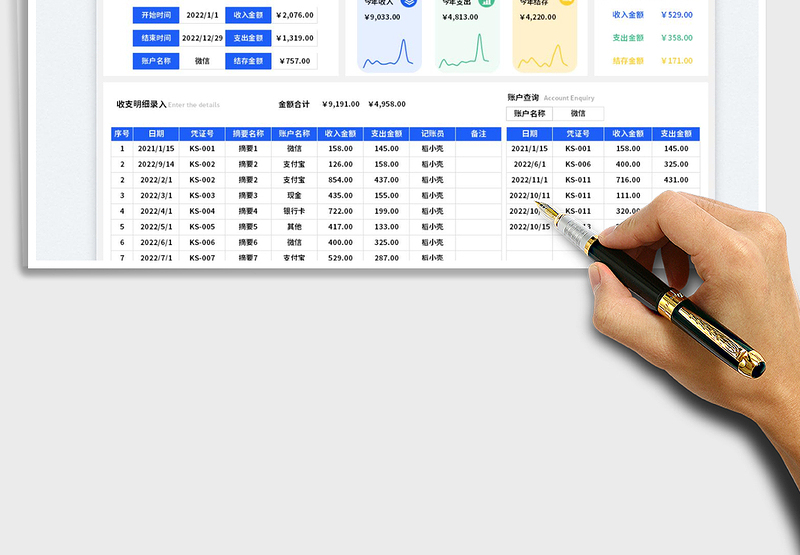
Task: Click the 开始时间 blue label
Action: point(155,15)
